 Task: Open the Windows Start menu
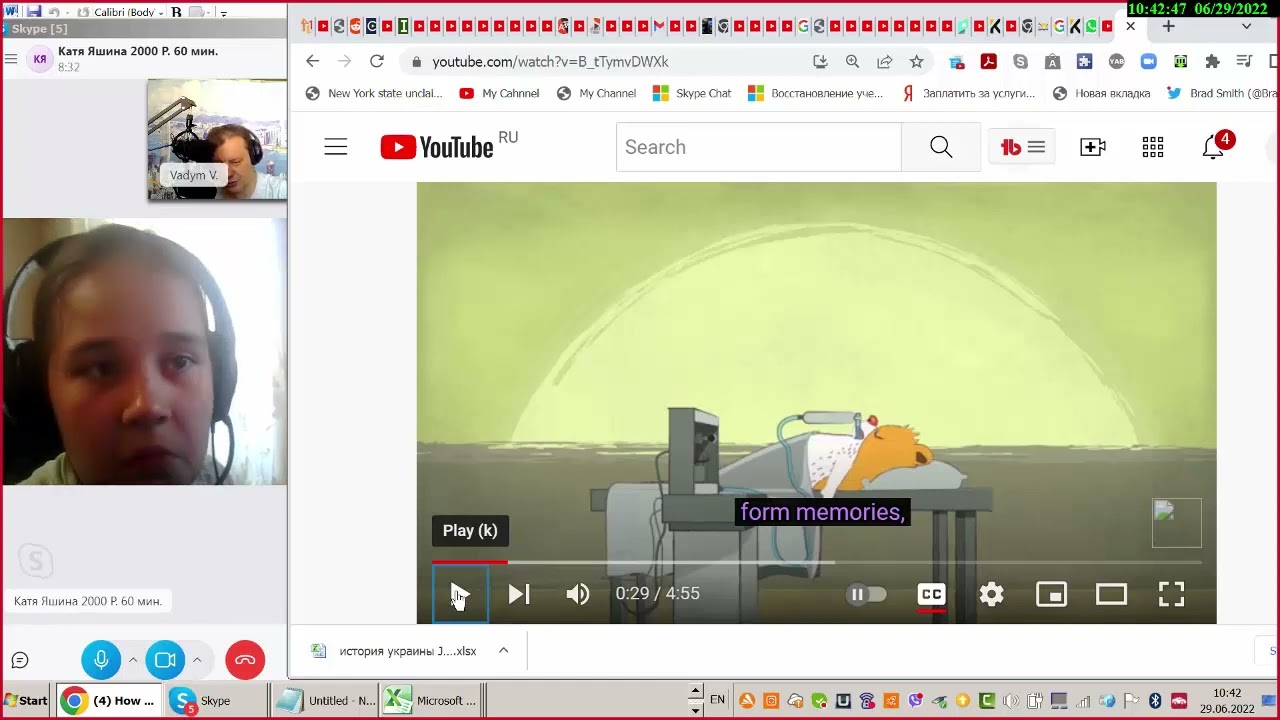click(x=25, y=701)
